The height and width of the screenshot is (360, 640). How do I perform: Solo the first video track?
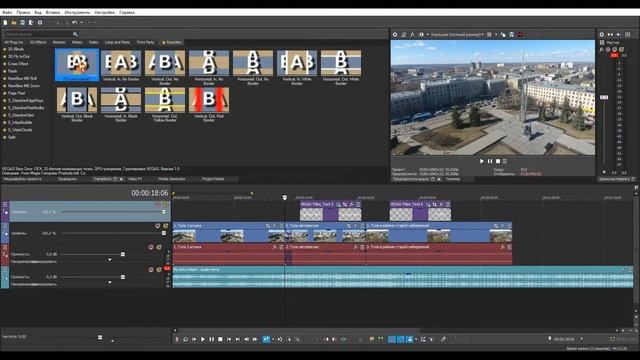165,204
